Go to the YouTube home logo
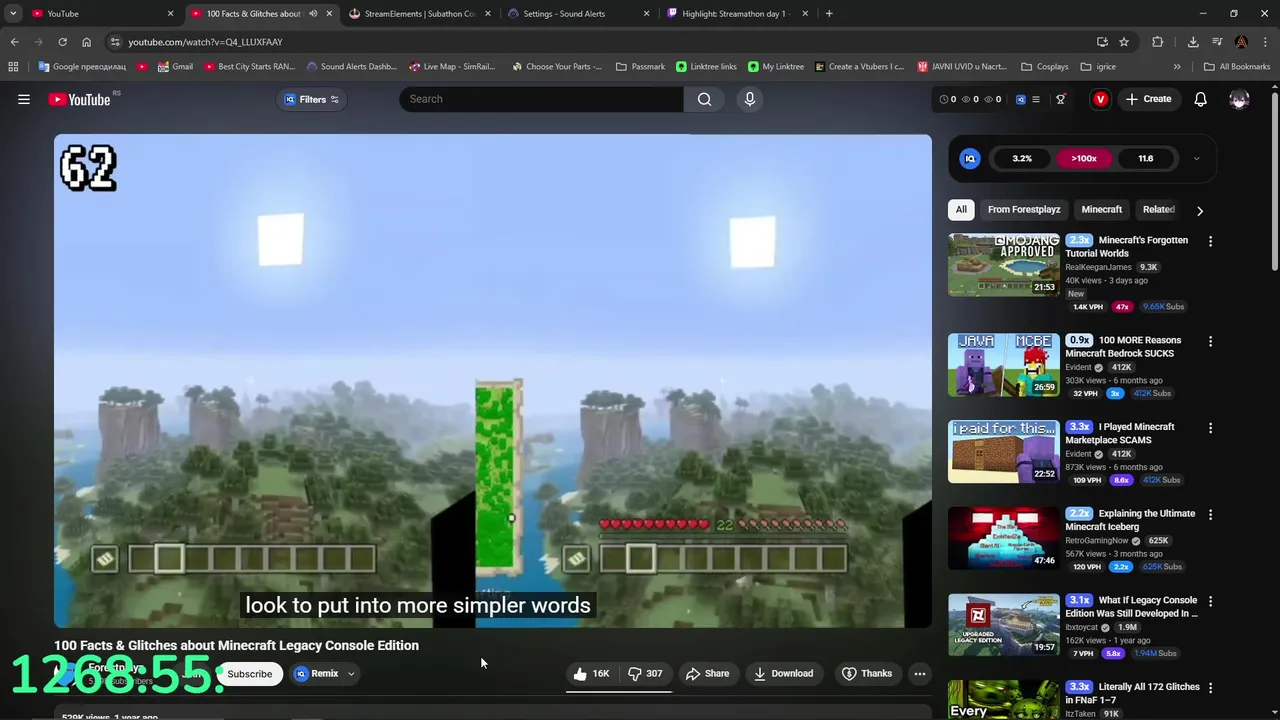 [x=79, y=99]
